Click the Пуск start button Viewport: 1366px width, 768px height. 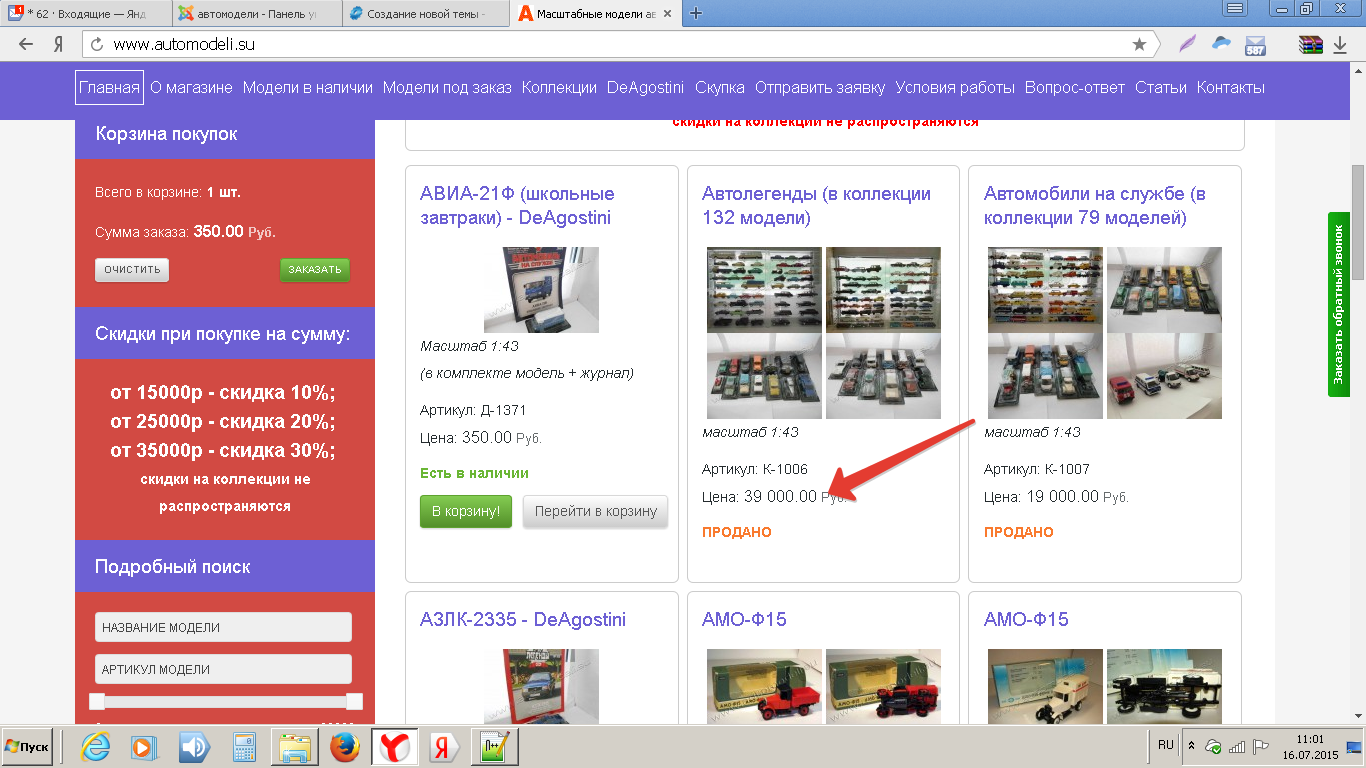tap(28, 747)
